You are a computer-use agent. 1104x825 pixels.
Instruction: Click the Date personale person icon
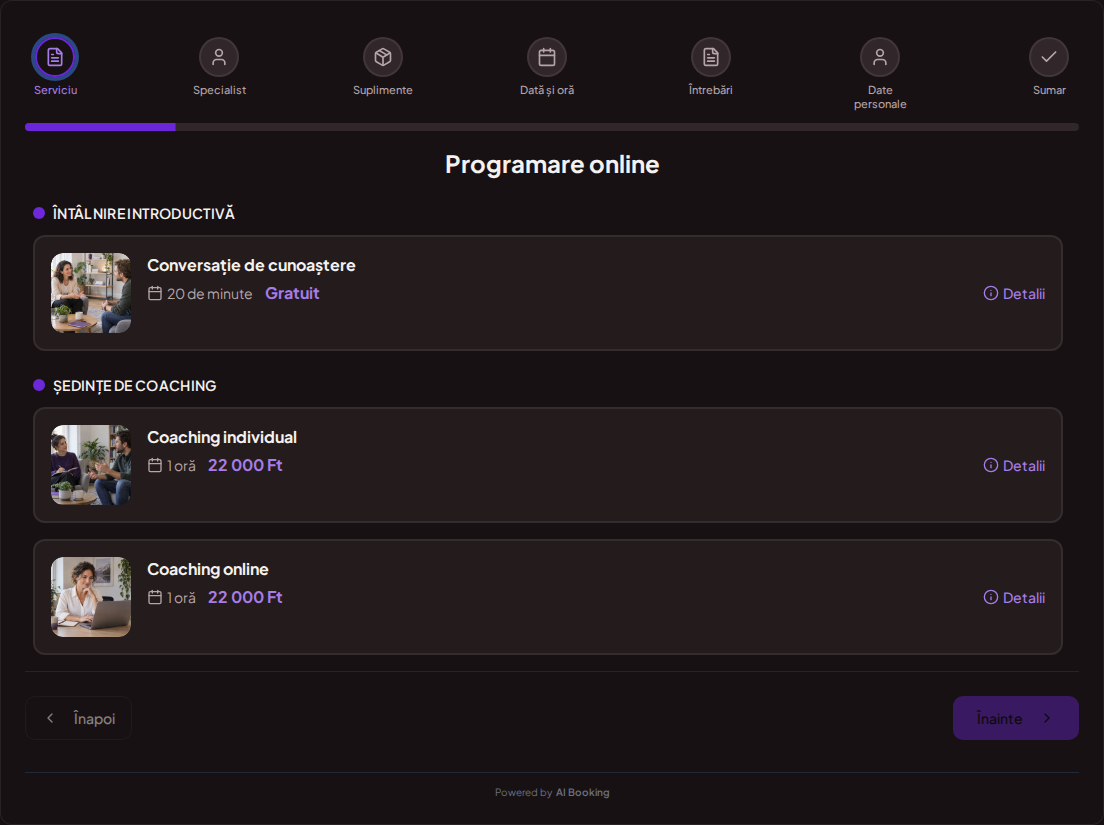click(x=880, y=57)
